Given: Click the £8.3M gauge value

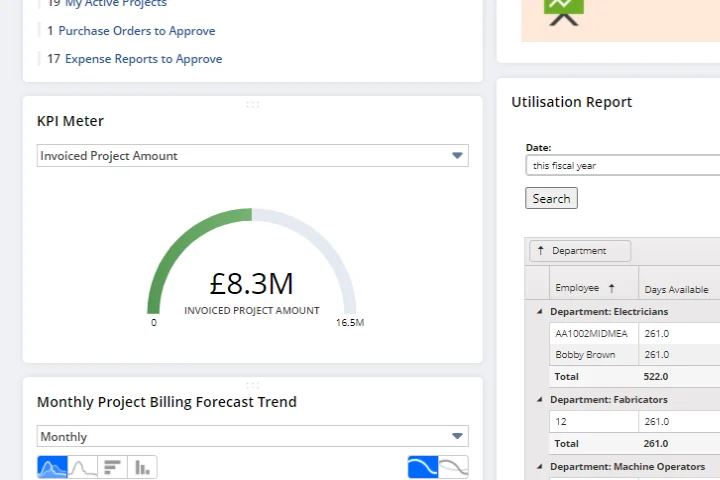Looking at the screenshot, I should (x=252, y=283).
